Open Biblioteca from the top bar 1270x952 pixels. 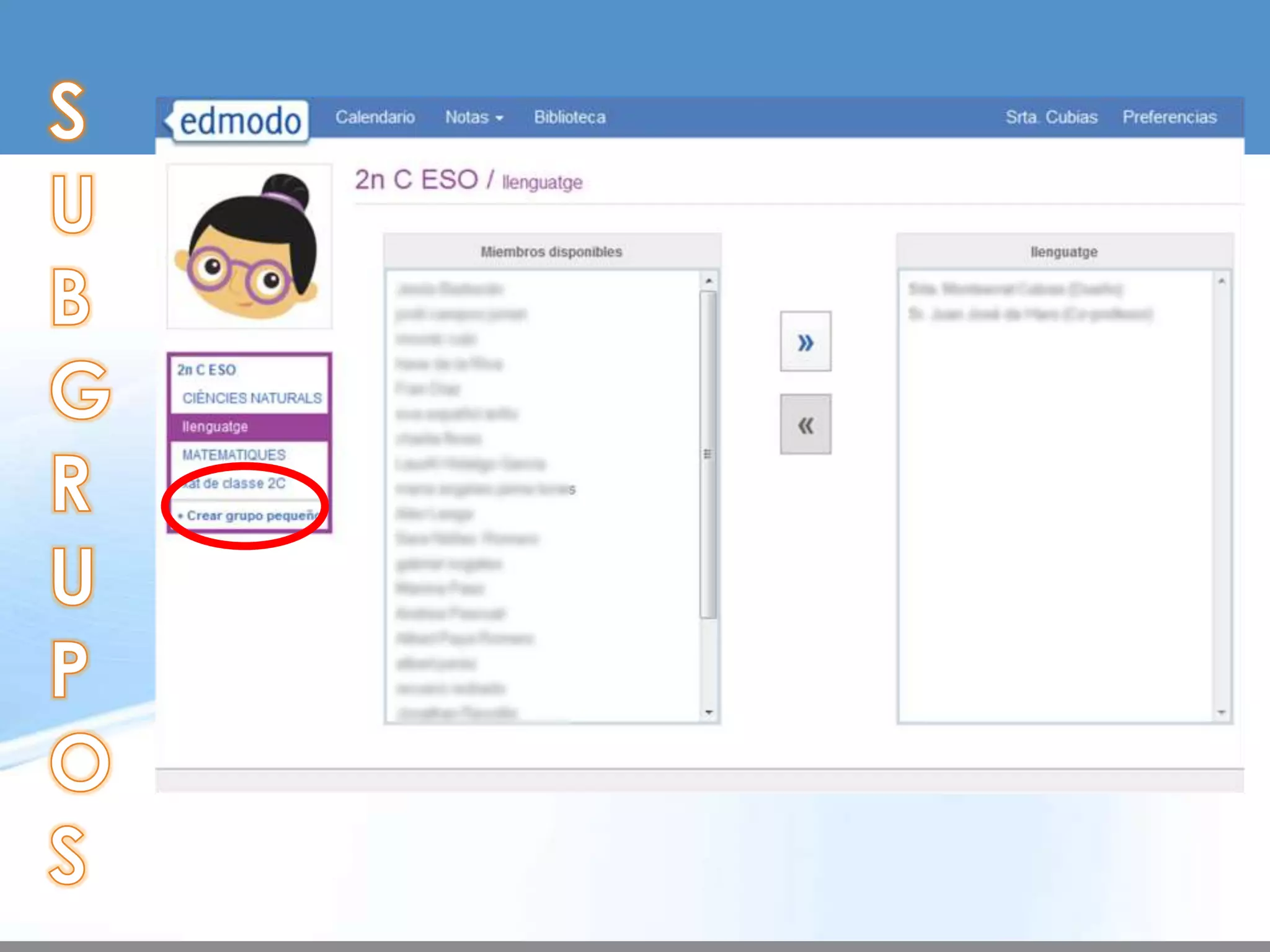(569, 117)
